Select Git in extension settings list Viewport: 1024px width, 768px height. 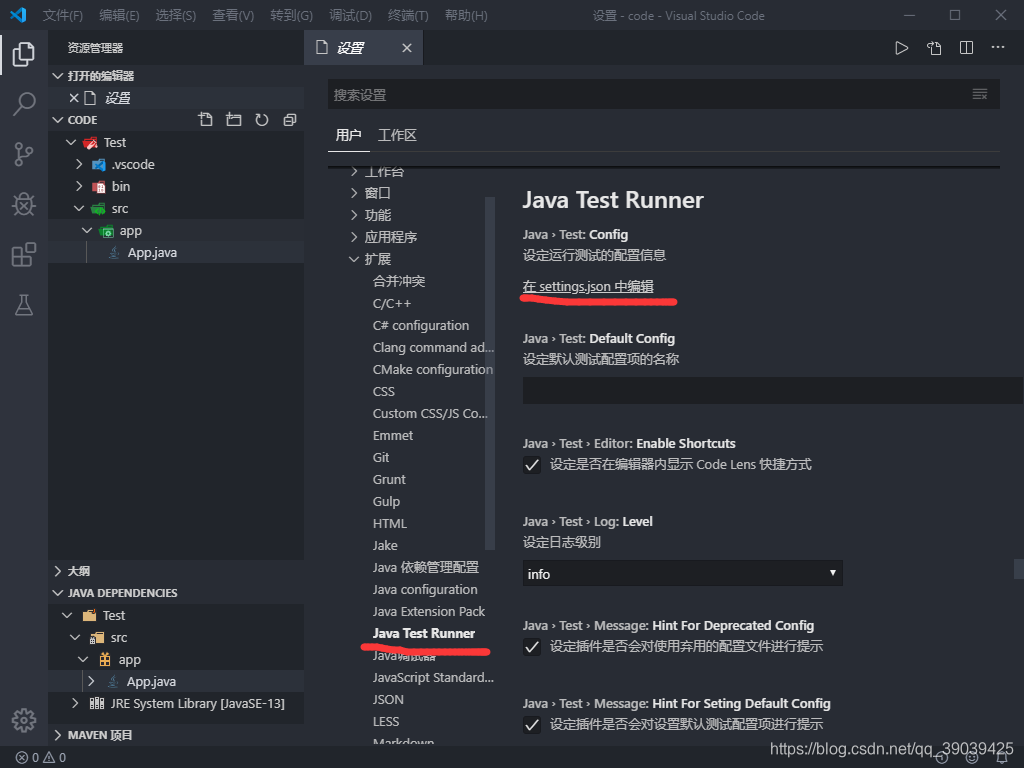click(381, 458)
